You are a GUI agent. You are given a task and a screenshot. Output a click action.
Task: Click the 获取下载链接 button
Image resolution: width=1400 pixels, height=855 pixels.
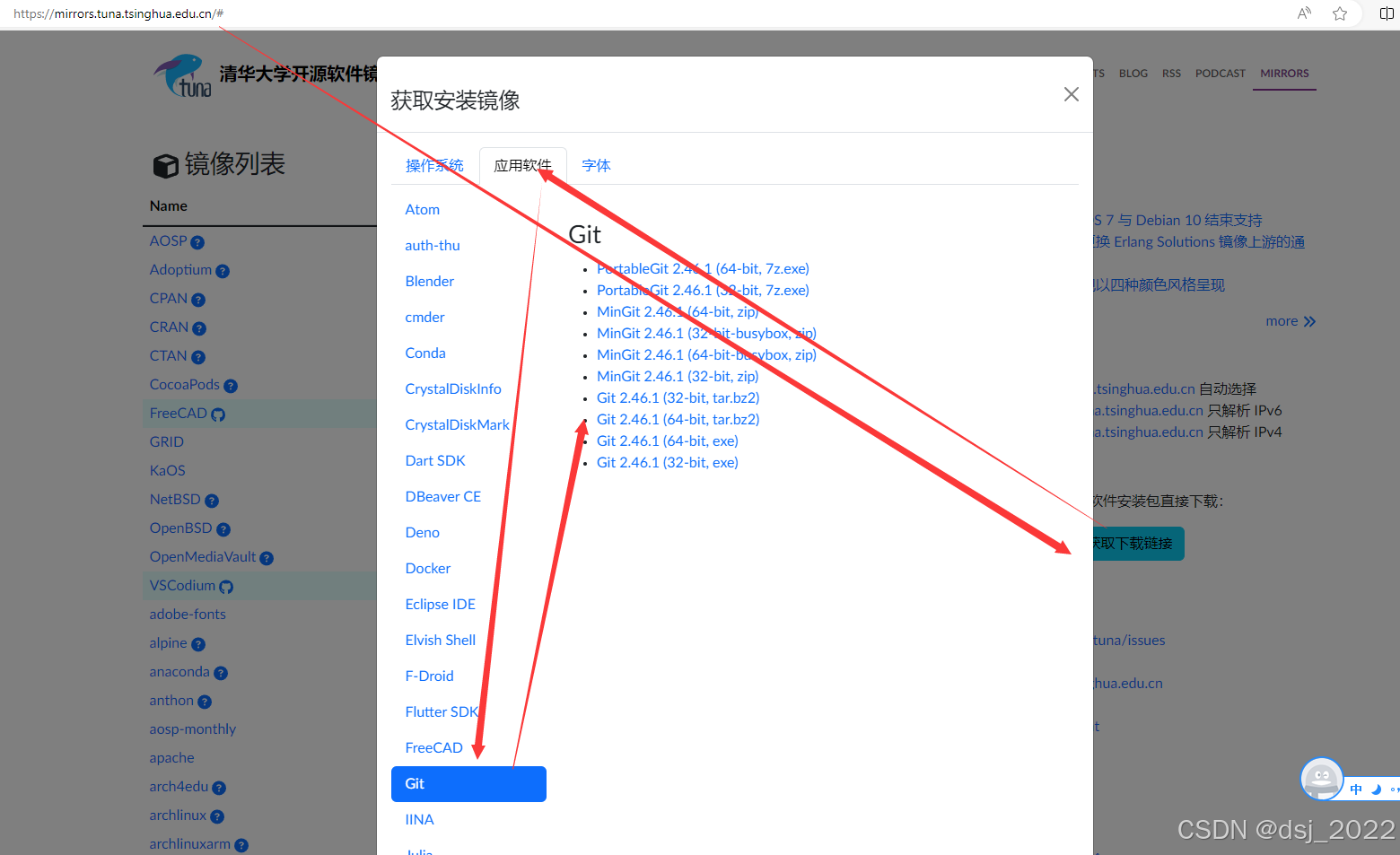[1138, 544]
